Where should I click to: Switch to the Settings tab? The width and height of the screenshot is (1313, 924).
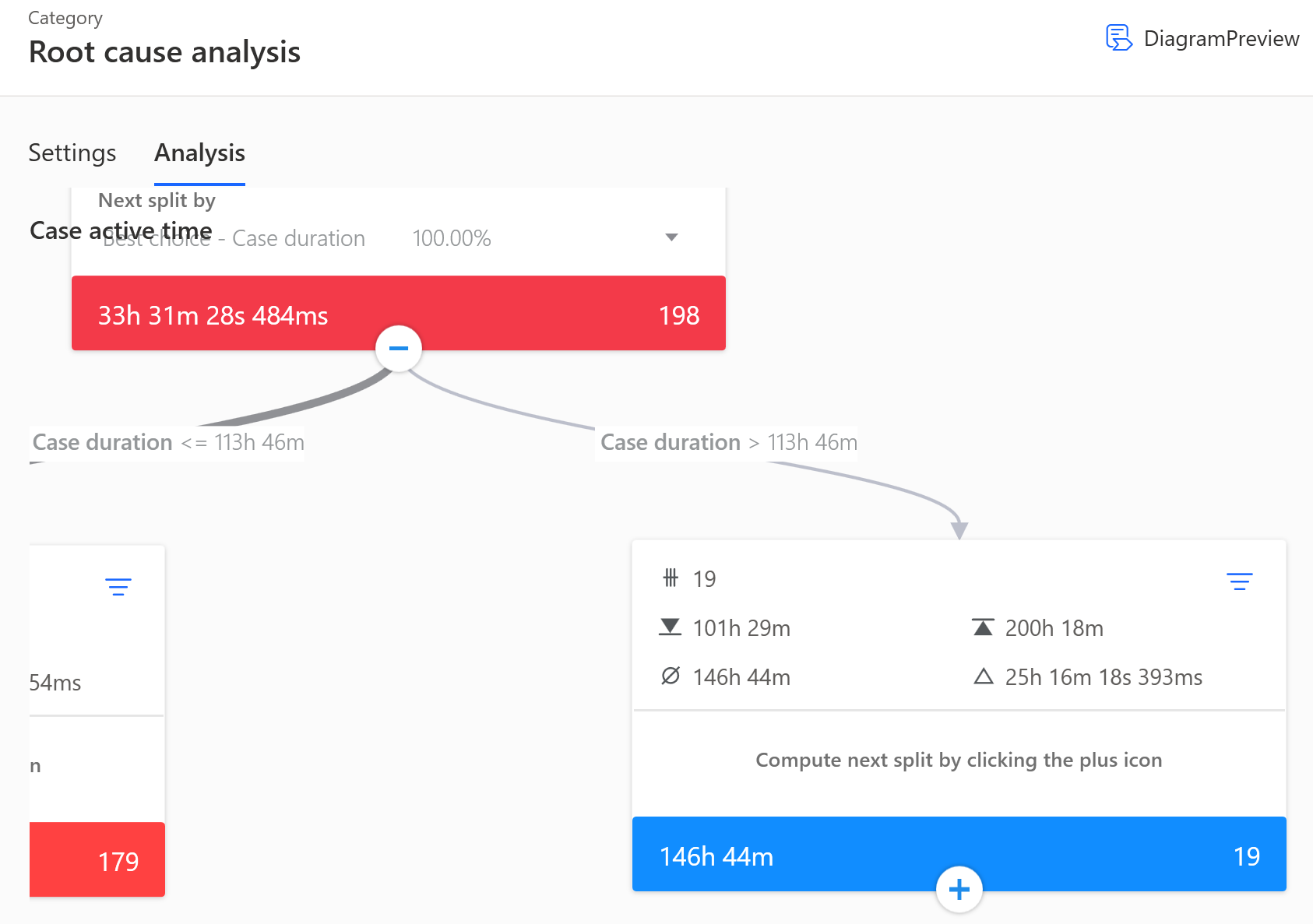click(x=72, y=153)
